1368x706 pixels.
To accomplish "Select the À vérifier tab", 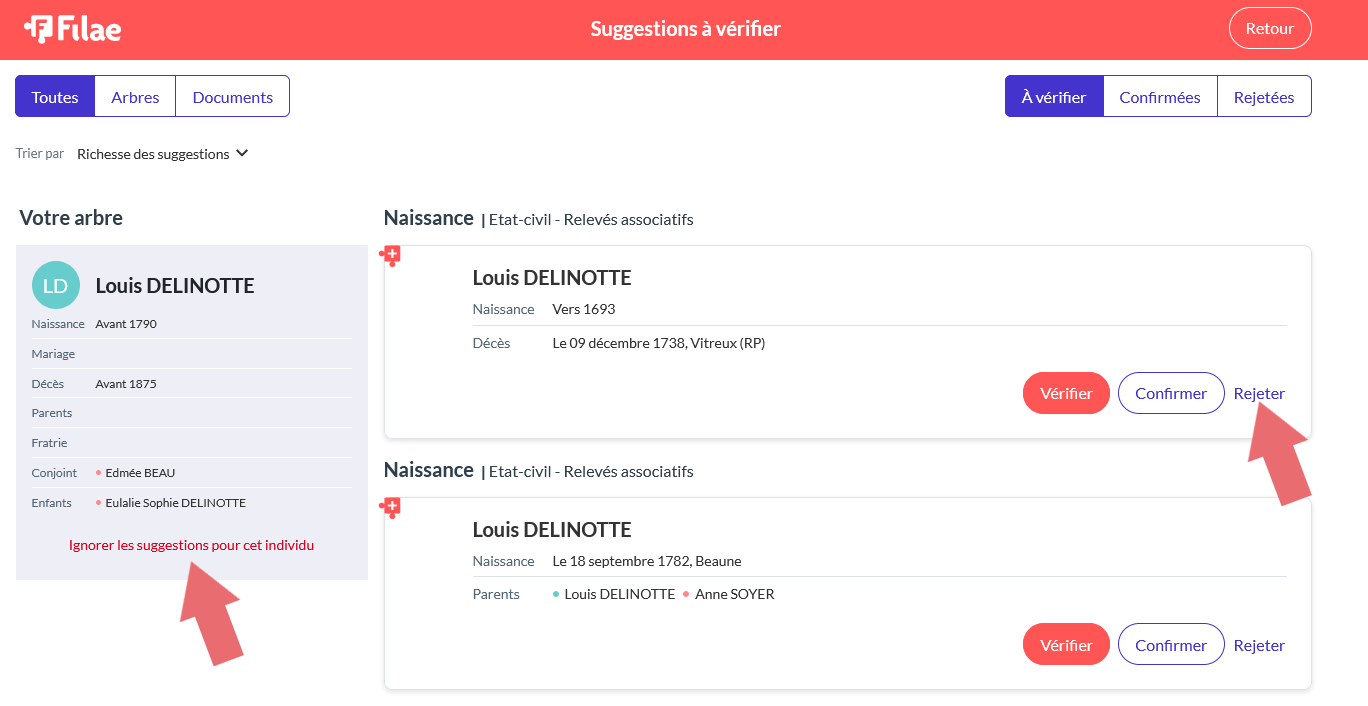I will pos(1054,97).
